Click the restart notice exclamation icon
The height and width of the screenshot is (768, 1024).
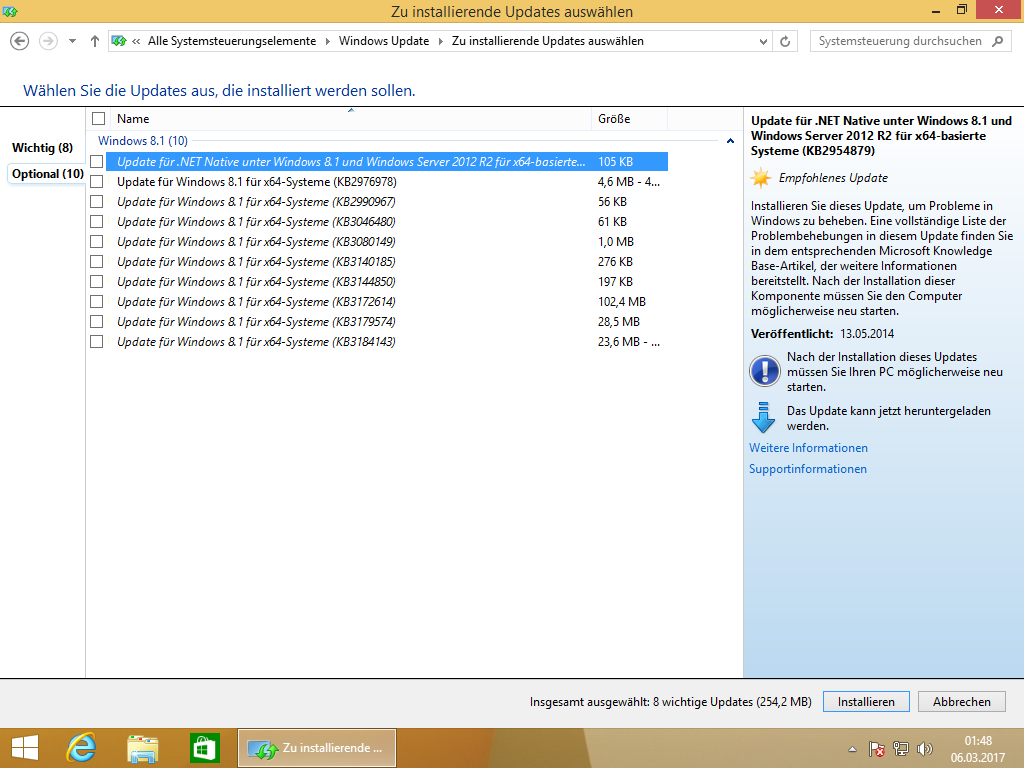764,371
